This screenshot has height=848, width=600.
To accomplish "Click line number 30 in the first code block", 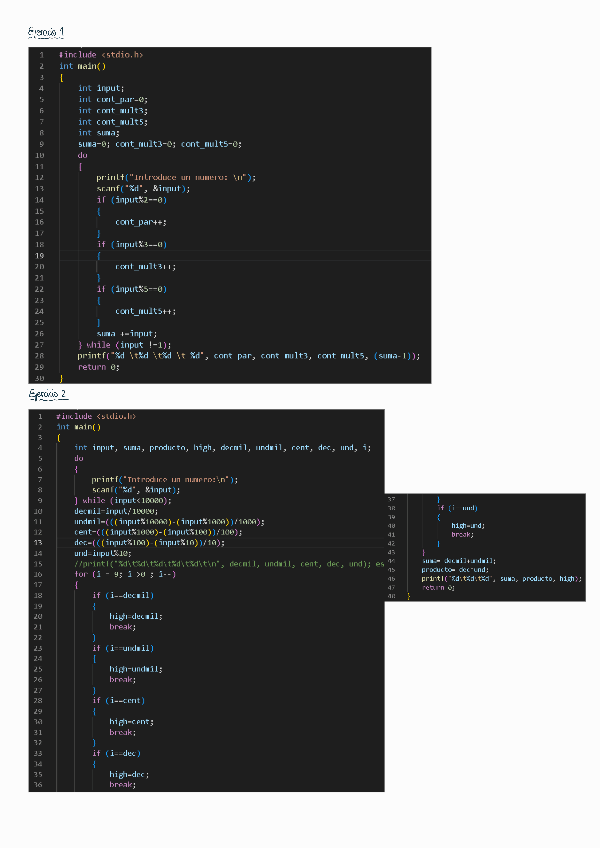I will pyautogui.click(x=39, y=378).
